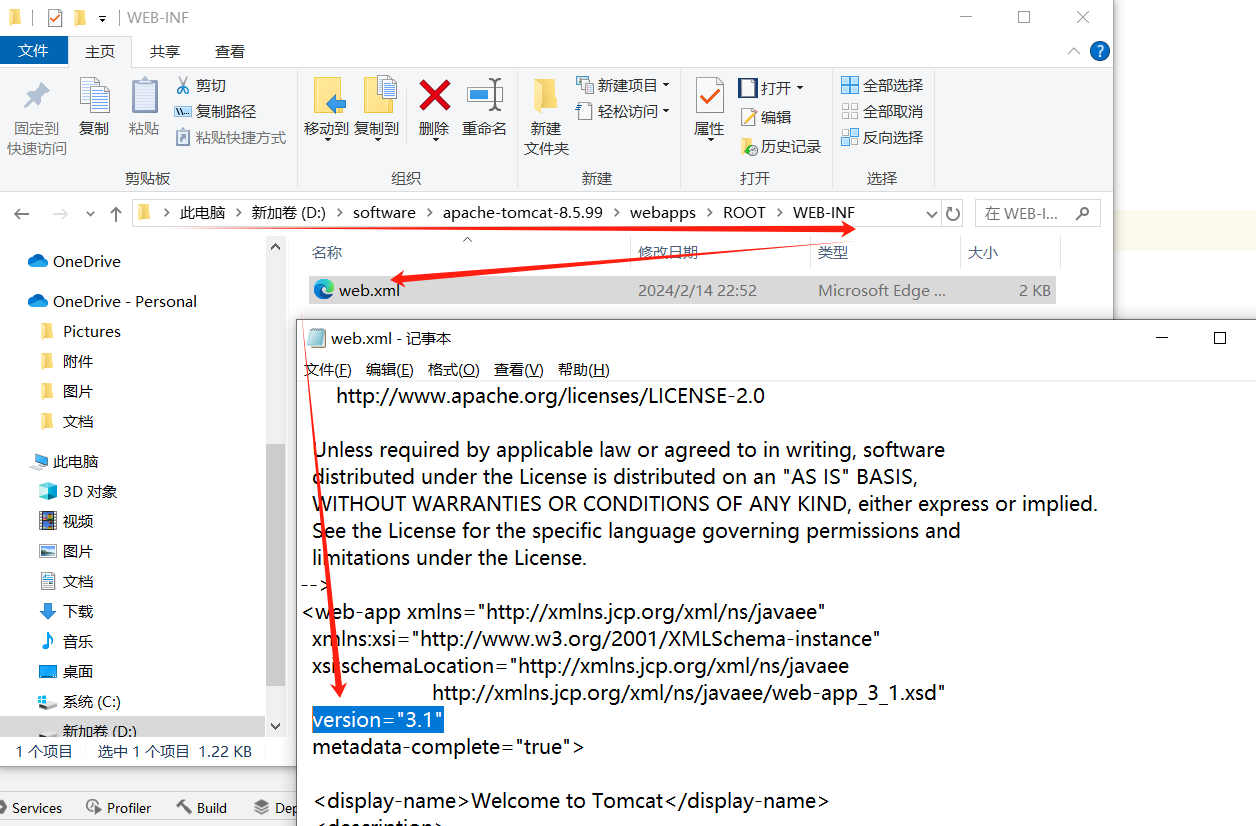
Task: Click apache-tomcat-8.5.99 in breadcrumb
Action: [x=523, y=213]
